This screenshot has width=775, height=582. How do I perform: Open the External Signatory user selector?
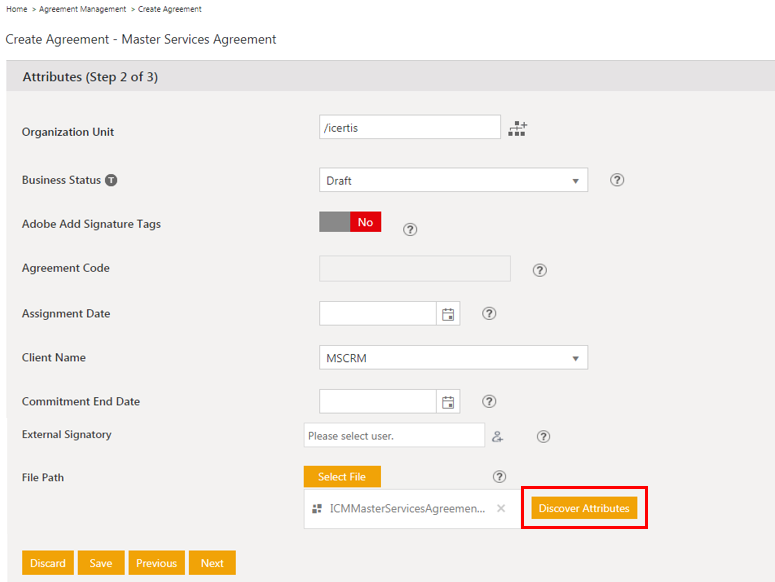[394, 436]
